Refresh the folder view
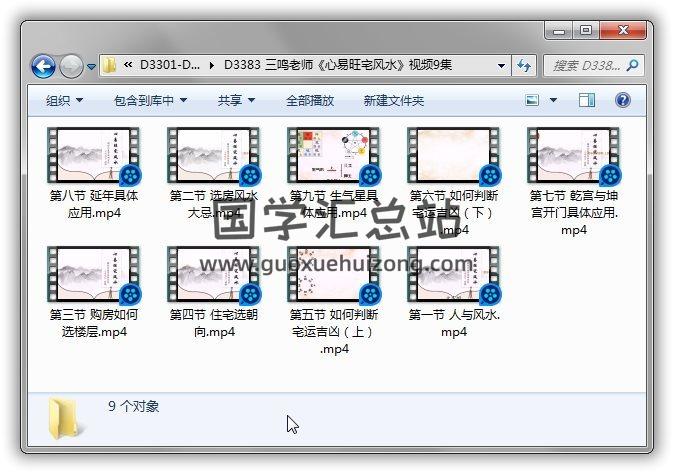The width and height of the screenshot is (674, 474). pyautogui.click(x=524, y=66)
